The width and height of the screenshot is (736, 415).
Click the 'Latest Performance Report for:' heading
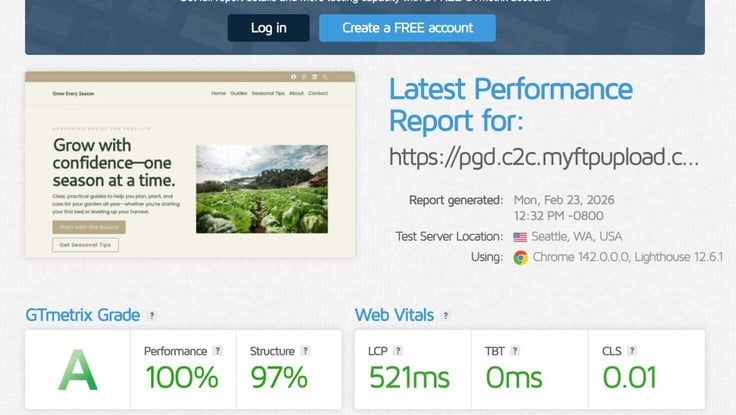(x=511, y=105)
